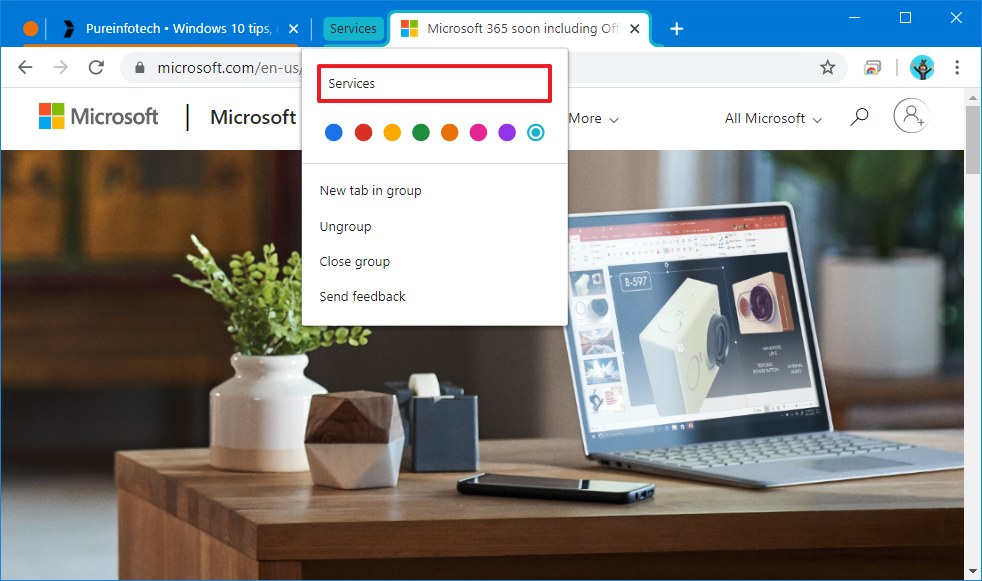Screen dimensions: 982x581
Task: Choose Close group from the menu
Action: tap(354, 261)
